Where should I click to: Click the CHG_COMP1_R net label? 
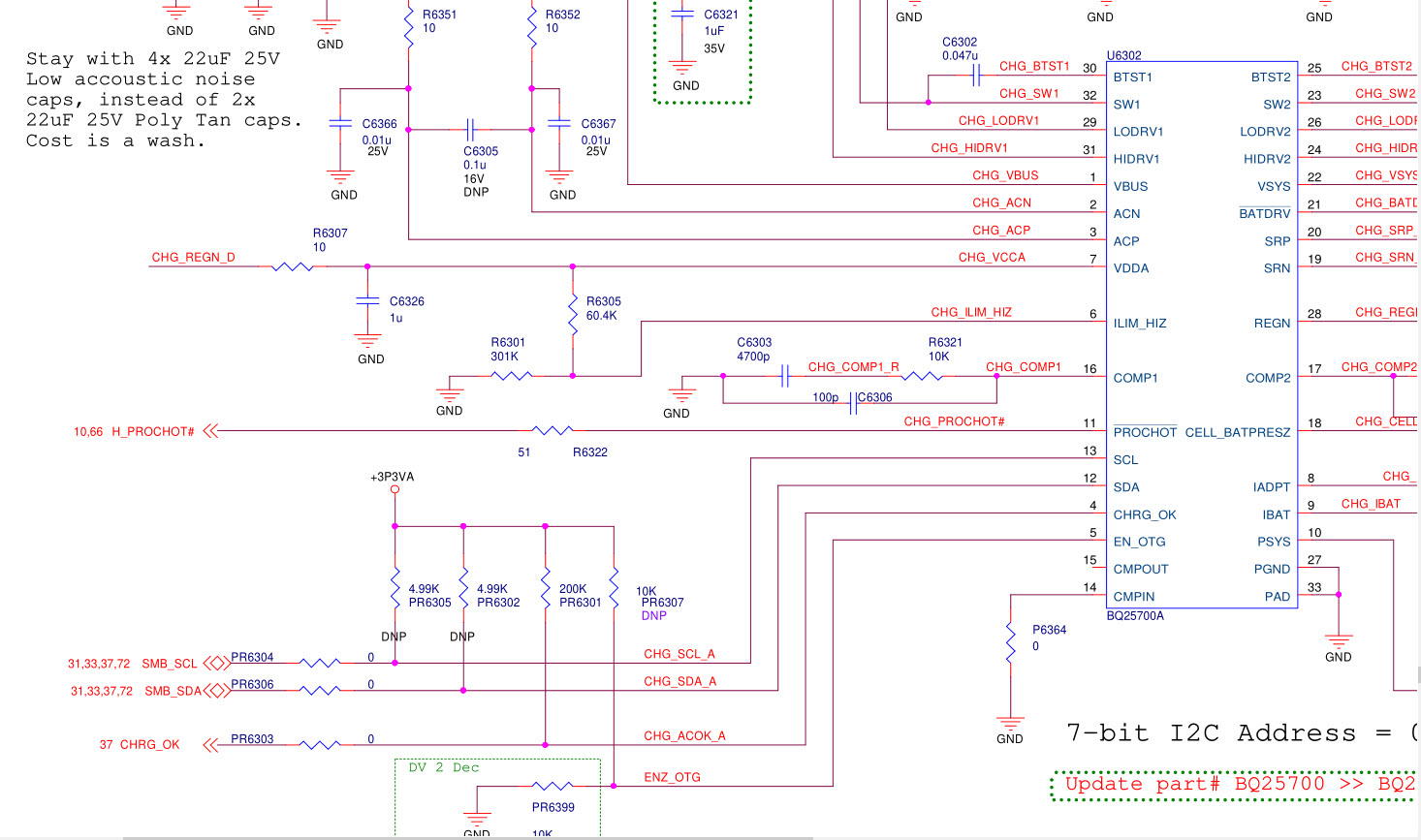pos(854,367)
